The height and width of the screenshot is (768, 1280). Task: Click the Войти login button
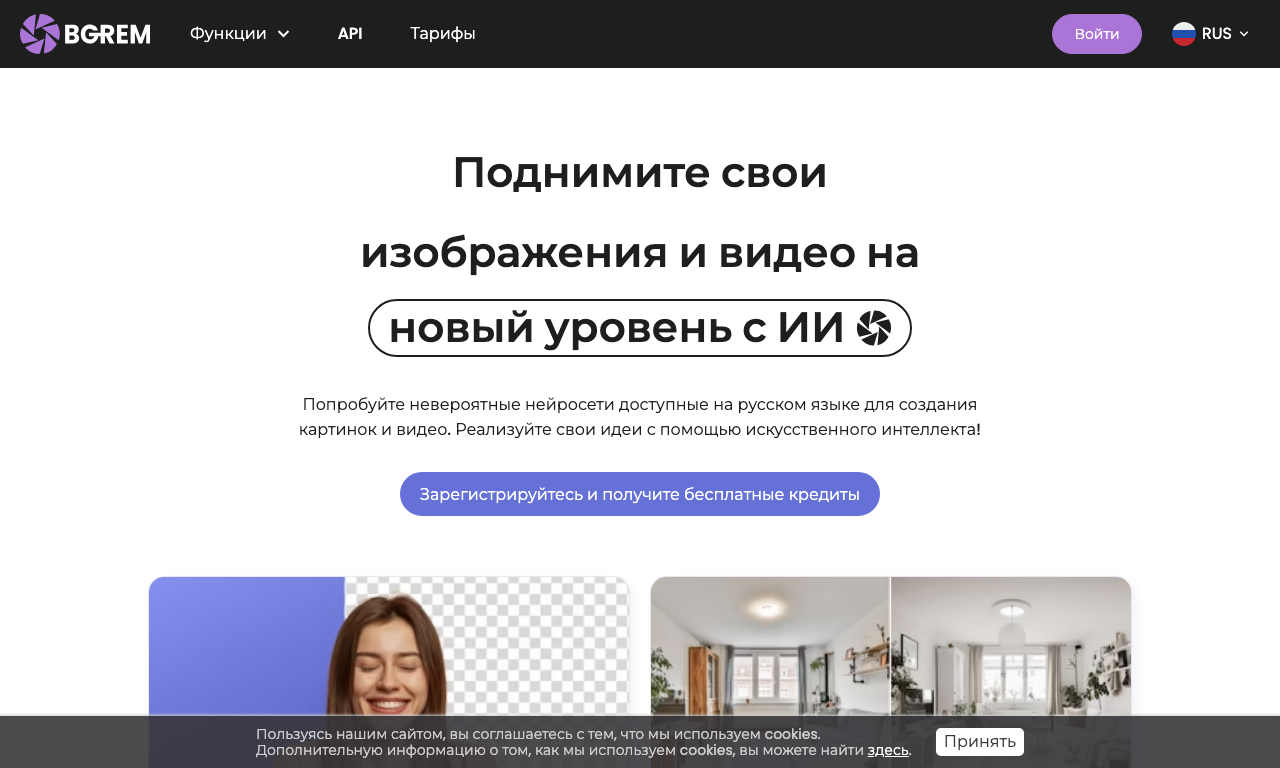coord(1097,34)
